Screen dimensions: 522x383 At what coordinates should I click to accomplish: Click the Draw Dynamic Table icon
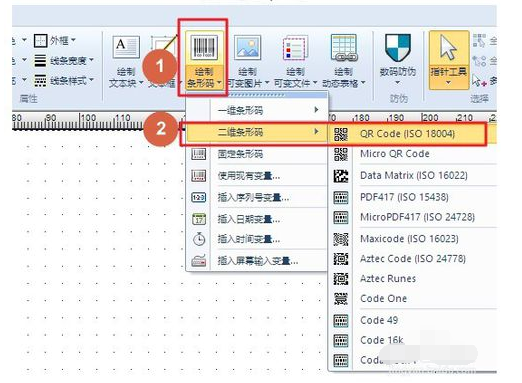tap(343, 48)
